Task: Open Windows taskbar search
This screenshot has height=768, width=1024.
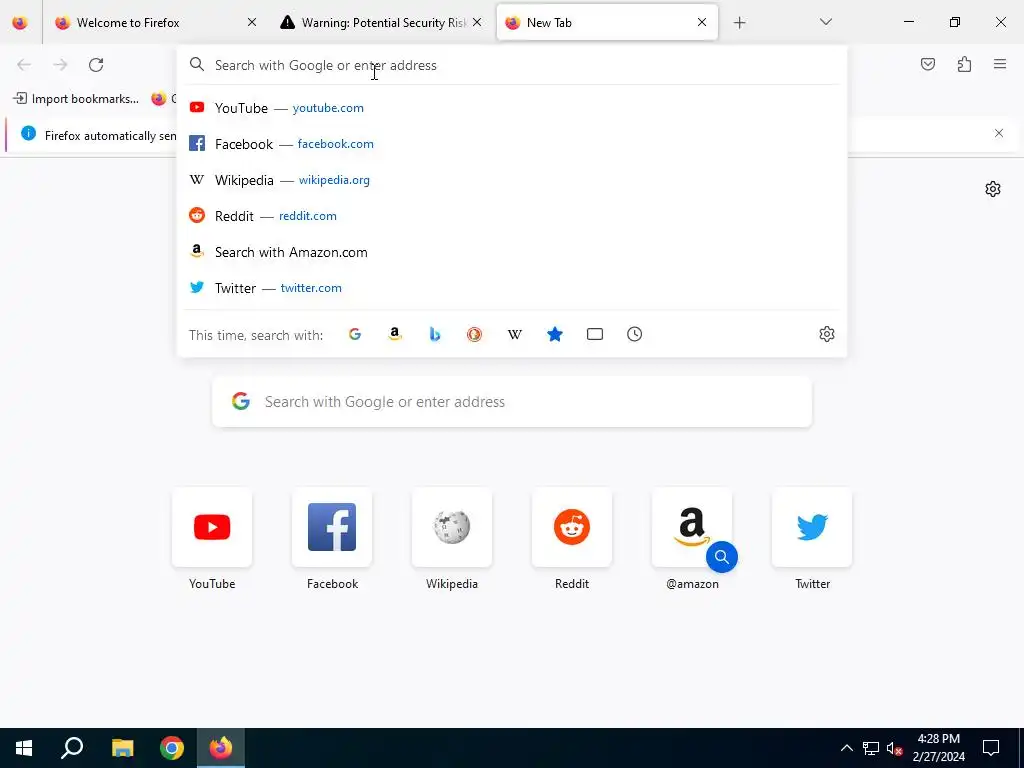Action: 72,748
